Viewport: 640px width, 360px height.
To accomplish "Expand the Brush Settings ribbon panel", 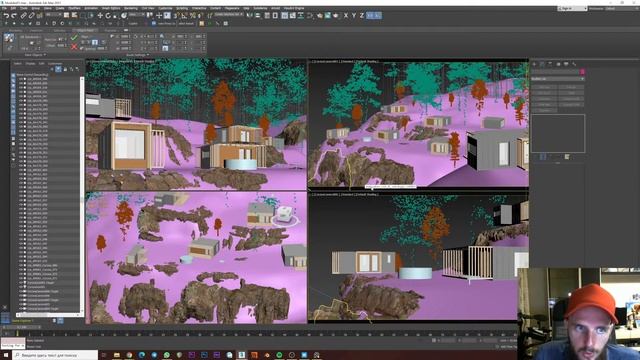I will pos(137,55).
